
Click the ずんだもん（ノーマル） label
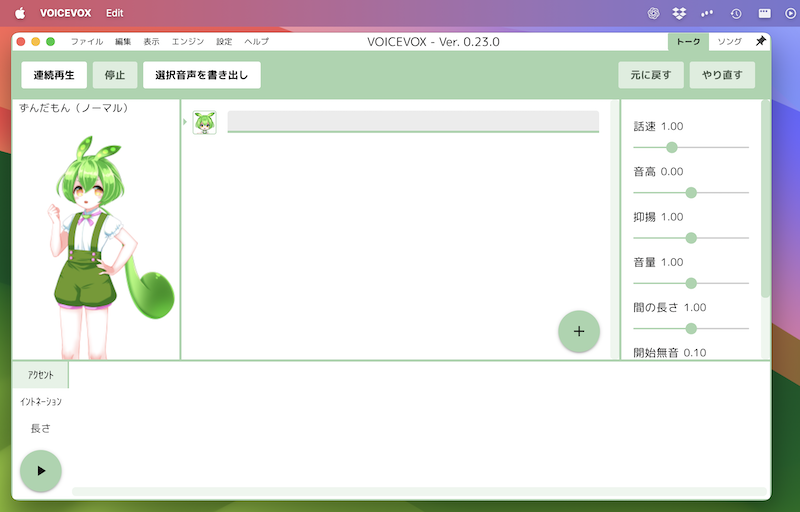pos(74,108)
